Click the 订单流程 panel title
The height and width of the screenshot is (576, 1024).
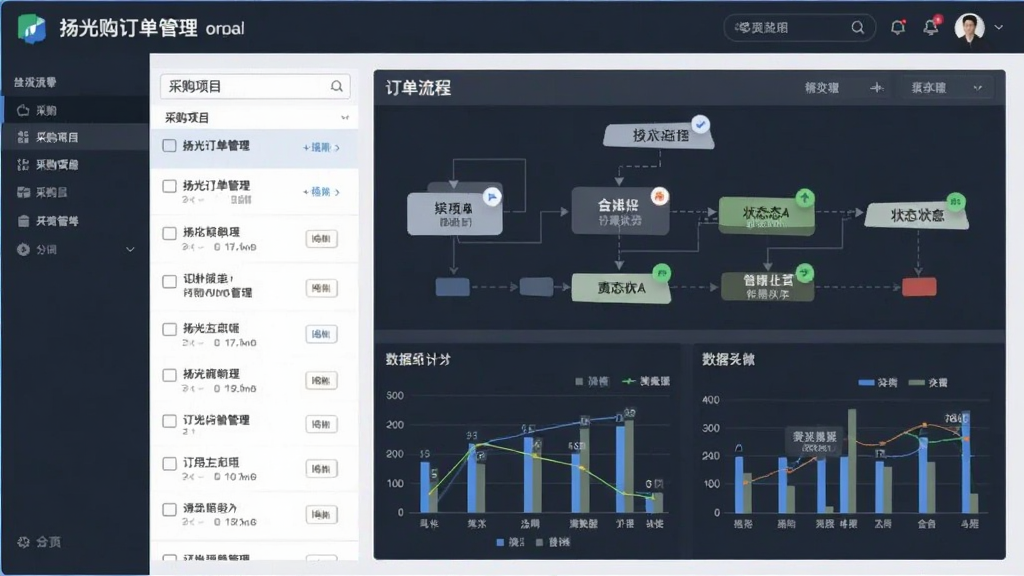[x=418, y=88]
